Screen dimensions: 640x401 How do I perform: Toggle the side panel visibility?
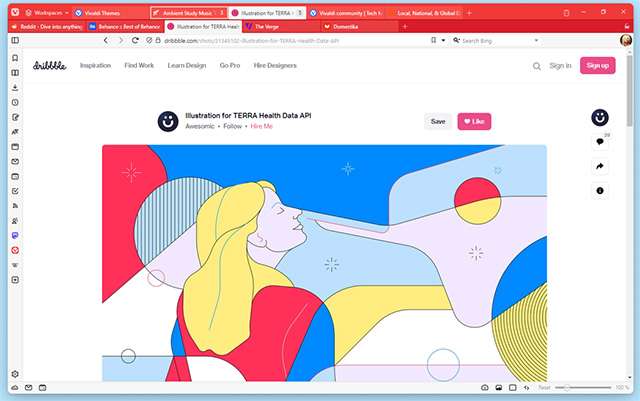(x=15, y=40)
